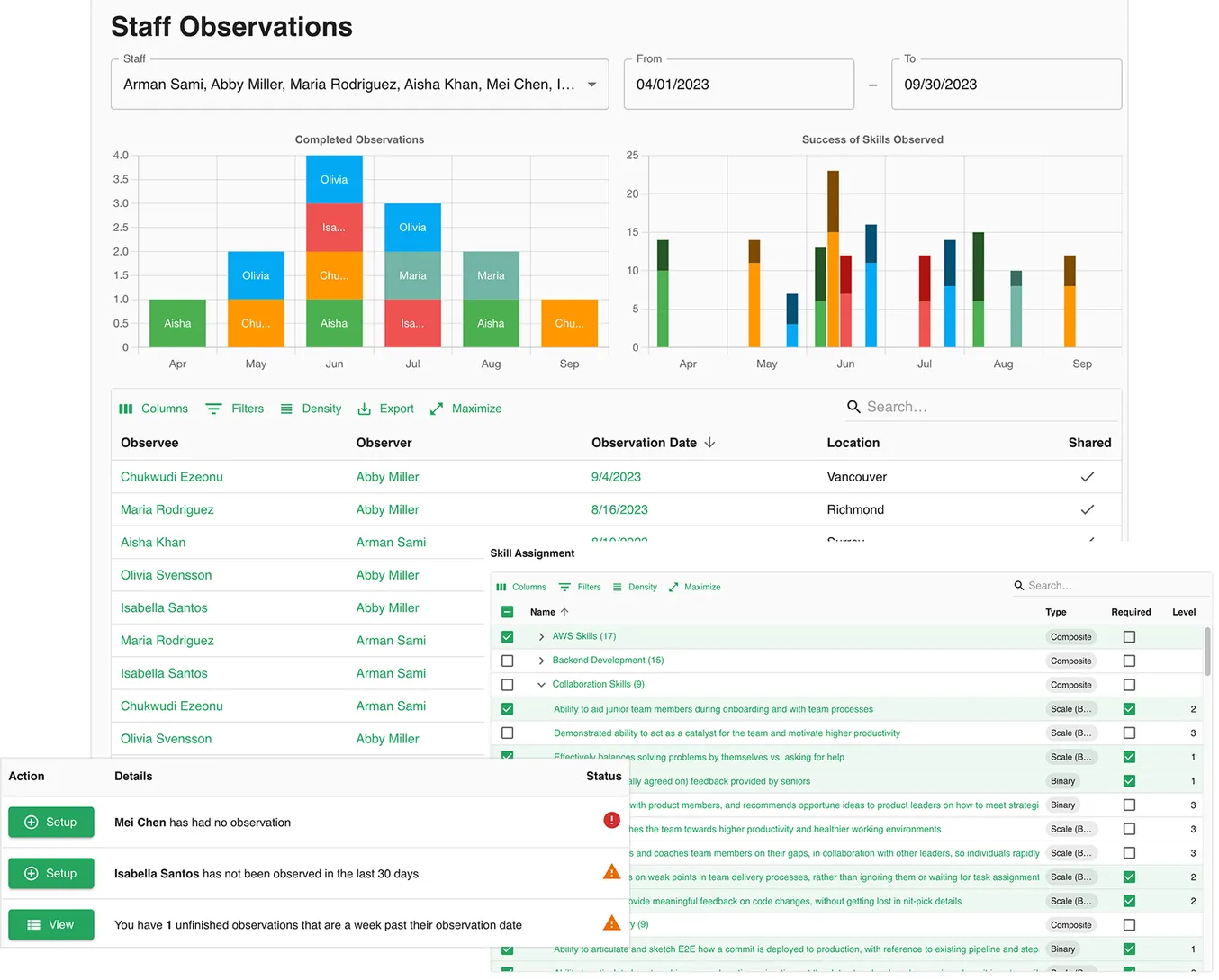
Task: Open the Staff selection dropdown arrow
Action: [x=591, y=85]
